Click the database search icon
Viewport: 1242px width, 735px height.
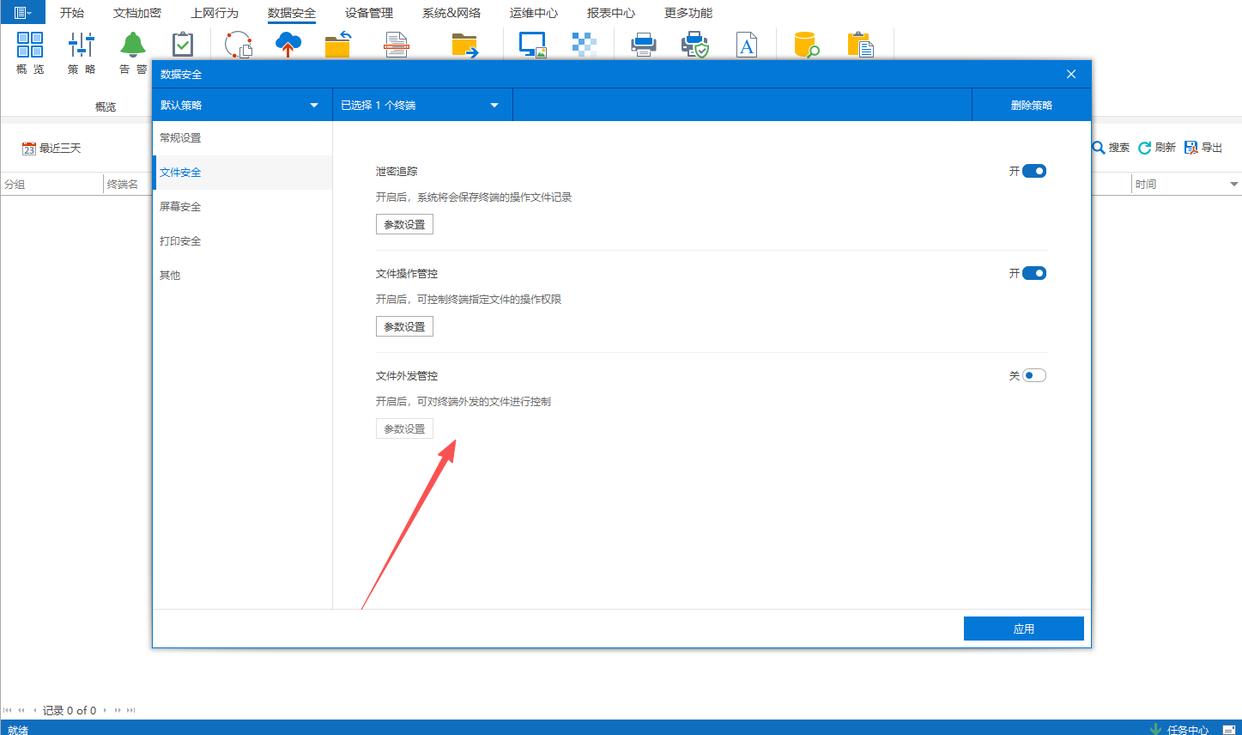pos(806,44)
